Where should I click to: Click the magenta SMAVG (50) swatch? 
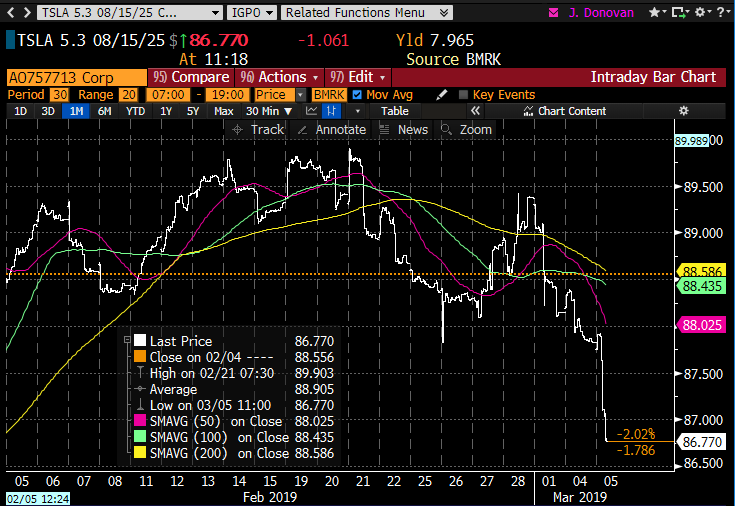(140, 421)
